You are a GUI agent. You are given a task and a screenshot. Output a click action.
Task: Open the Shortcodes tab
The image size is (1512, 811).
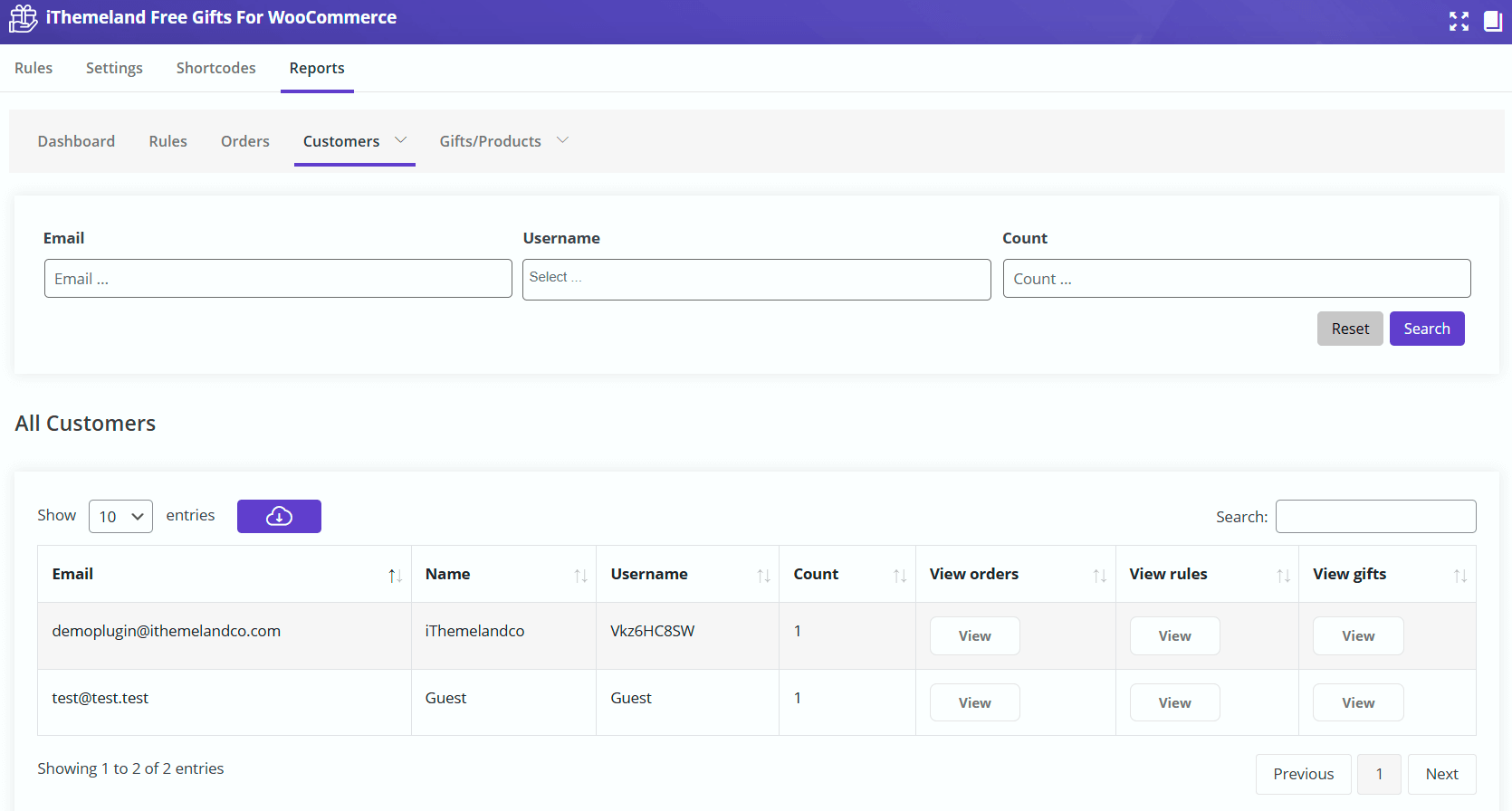click(x=215, y=68)
